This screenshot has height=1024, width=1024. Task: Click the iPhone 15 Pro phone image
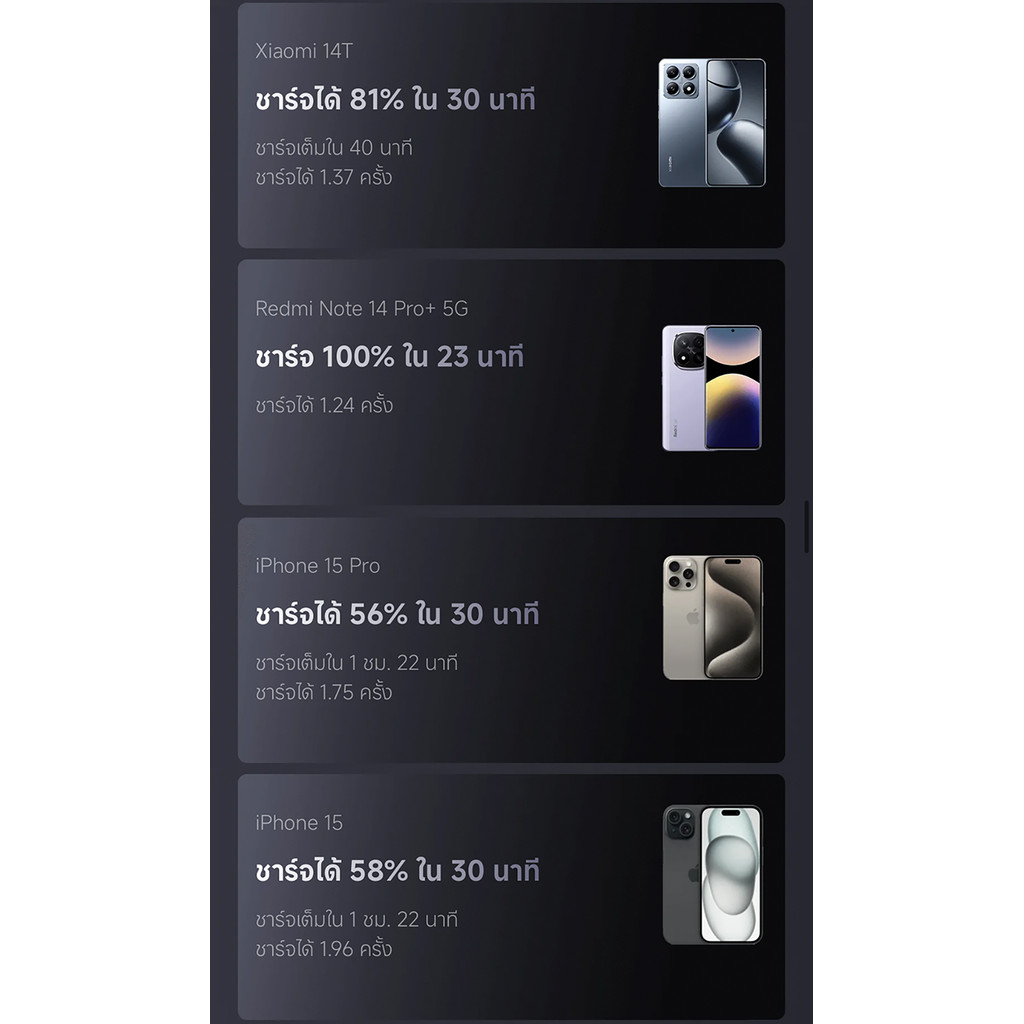click(712, 618)
